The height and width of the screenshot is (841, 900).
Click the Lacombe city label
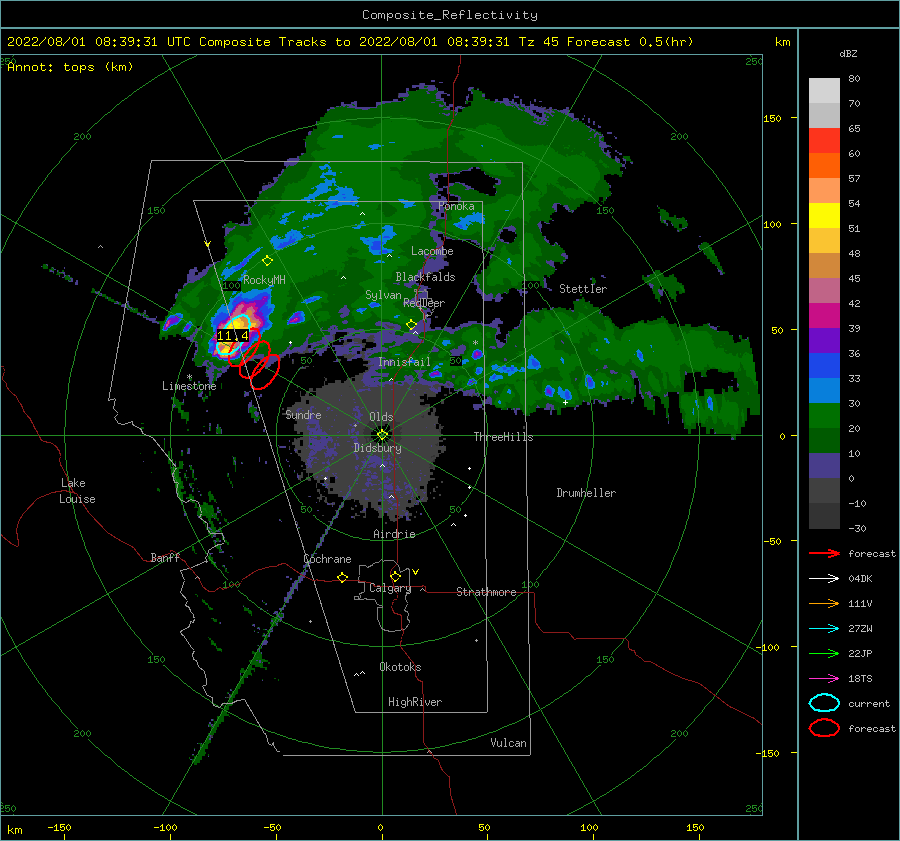click(432, 251)
